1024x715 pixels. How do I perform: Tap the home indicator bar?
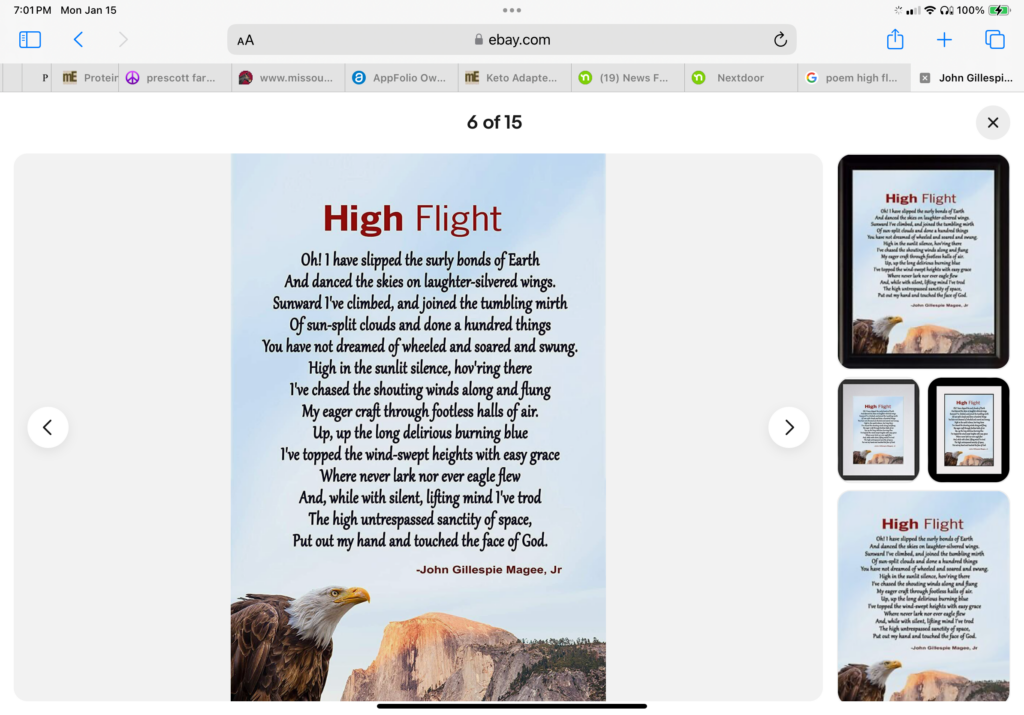[x=512, y=706]
